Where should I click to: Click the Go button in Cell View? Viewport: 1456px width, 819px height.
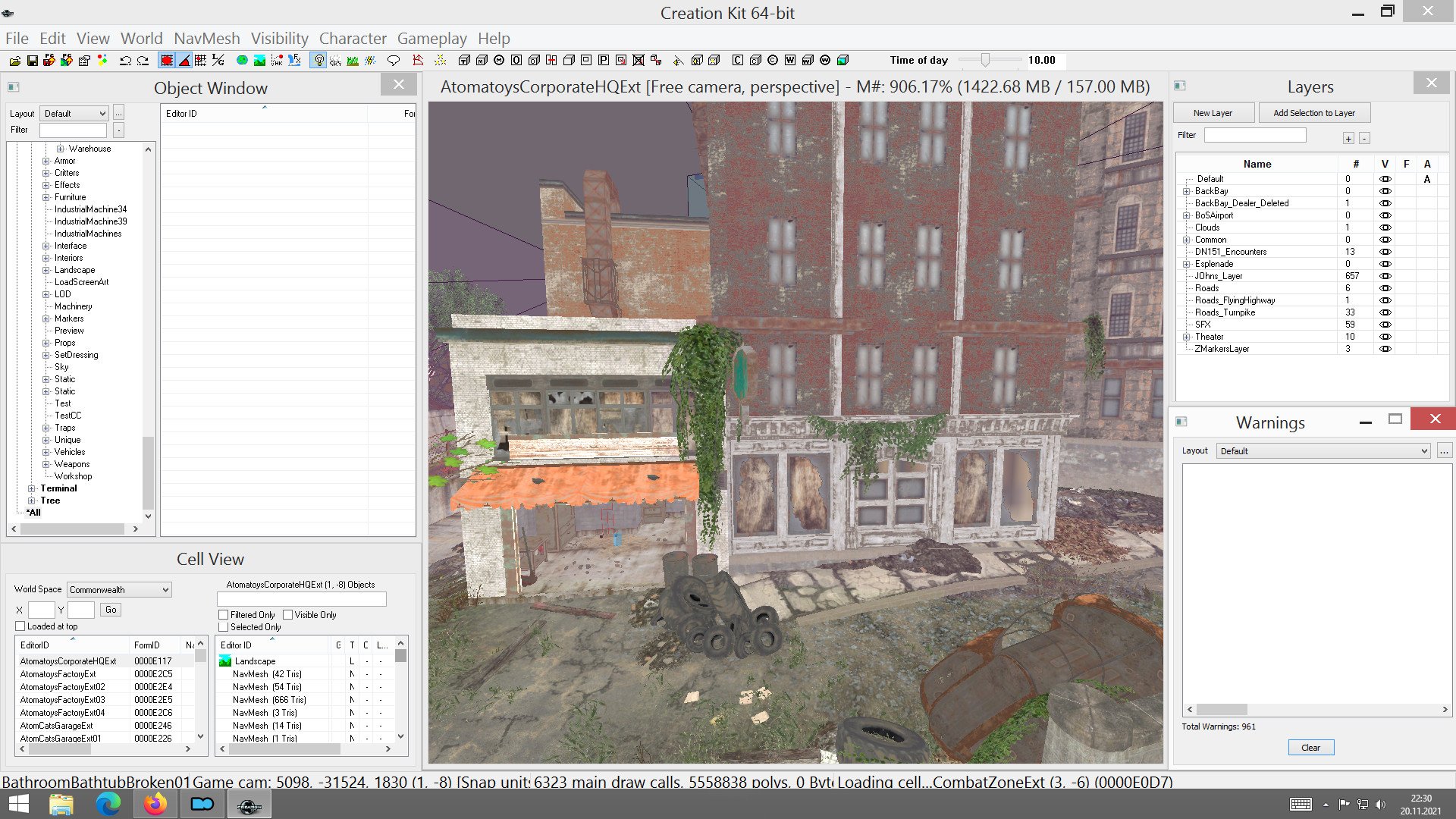tap(111, 610)
